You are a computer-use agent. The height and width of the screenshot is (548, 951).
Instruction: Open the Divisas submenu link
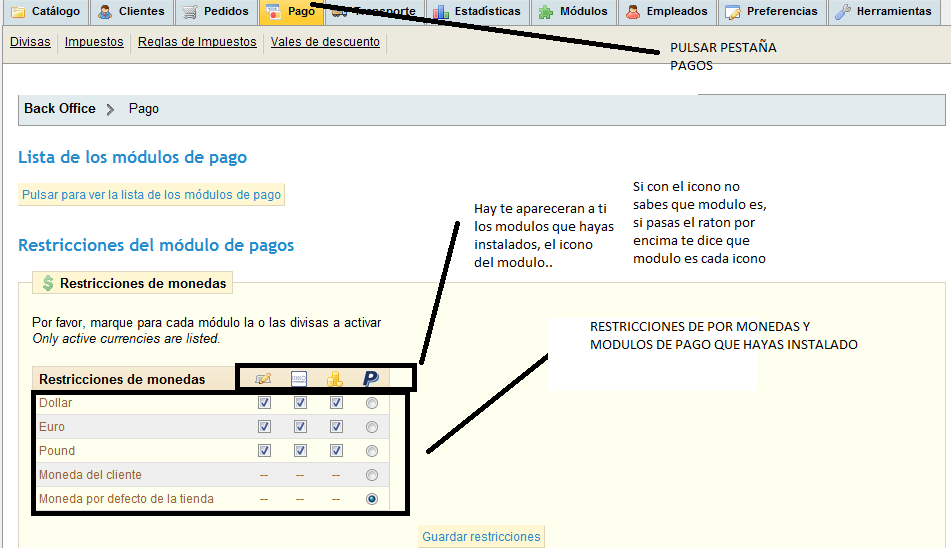[x=30, y=42]
